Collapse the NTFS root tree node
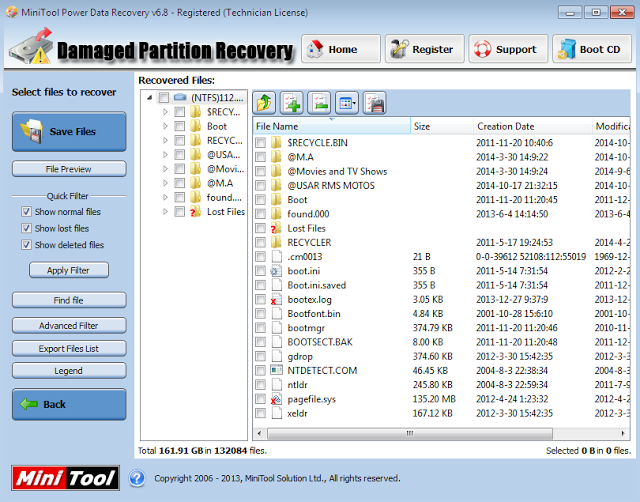 coord(149,98)
